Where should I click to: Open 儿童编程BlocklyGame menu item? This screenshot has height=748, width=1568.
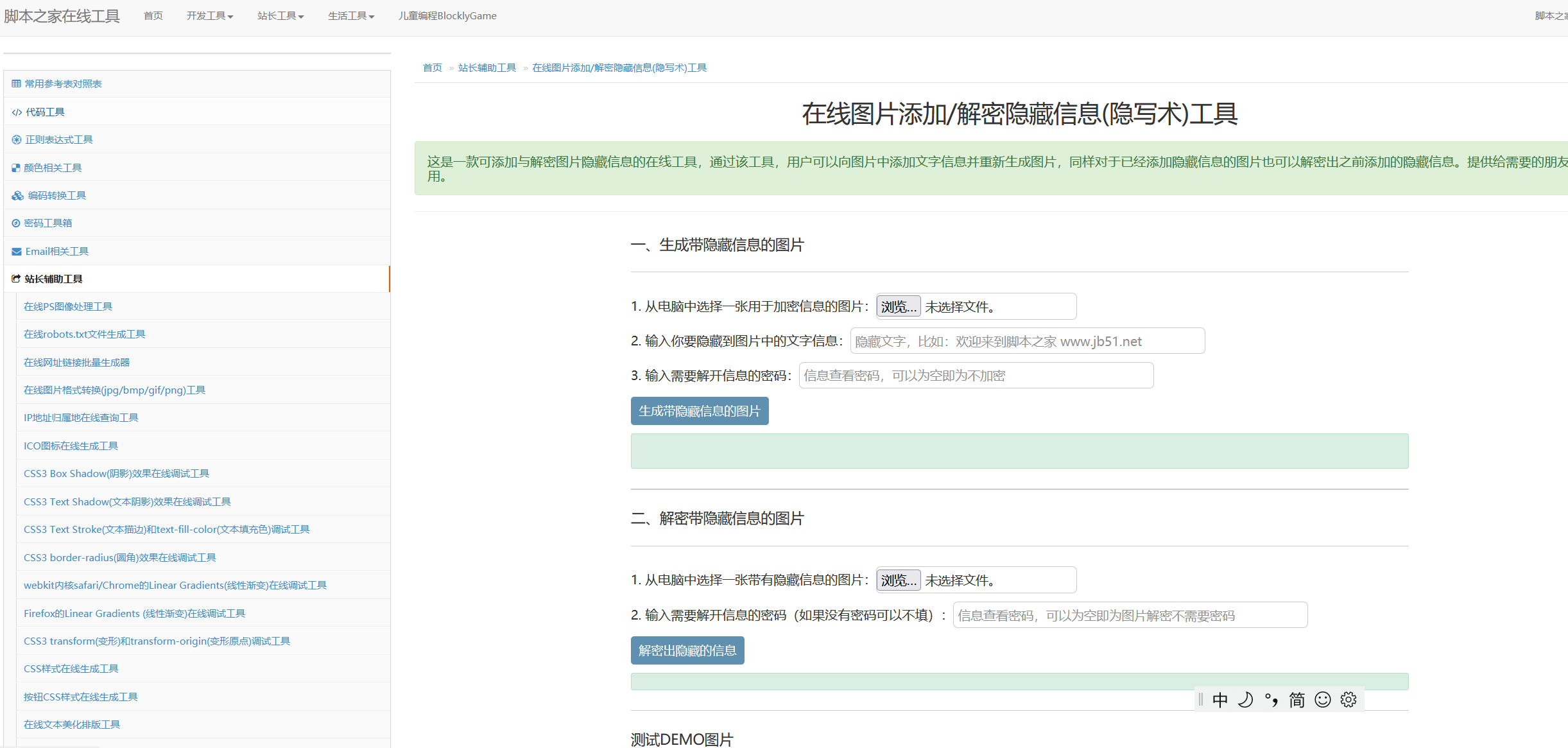[x=447, y=16]
